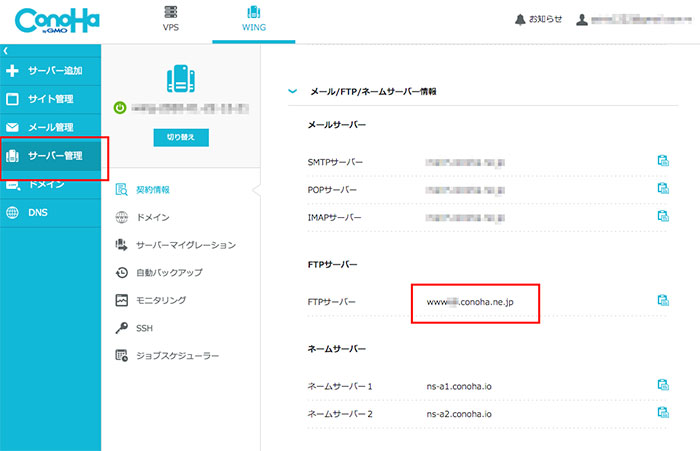Click the window icon for サイト管理
This screenshot has height=451, width=700.
click(12, 99)
